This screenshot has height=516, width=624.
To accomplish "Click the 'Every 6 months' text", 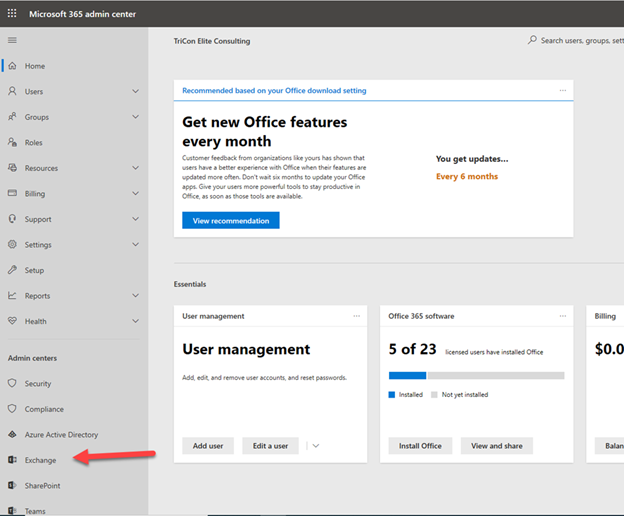I will tap(467, 176).
